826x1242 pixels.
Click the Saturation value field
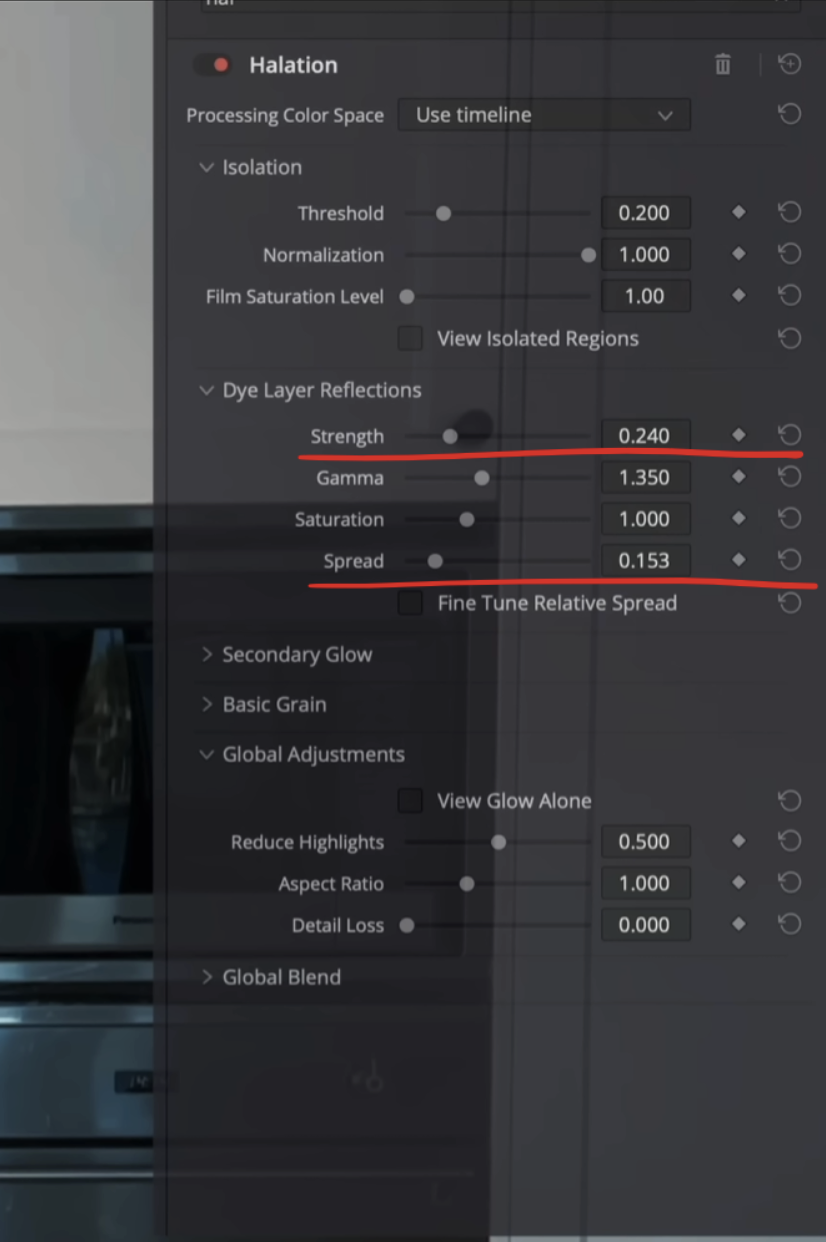(645, 519)
